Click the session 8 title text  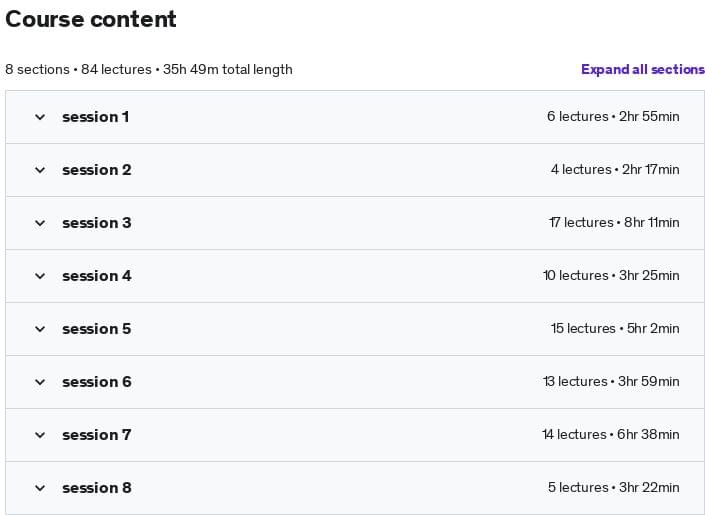pos(97,488)
